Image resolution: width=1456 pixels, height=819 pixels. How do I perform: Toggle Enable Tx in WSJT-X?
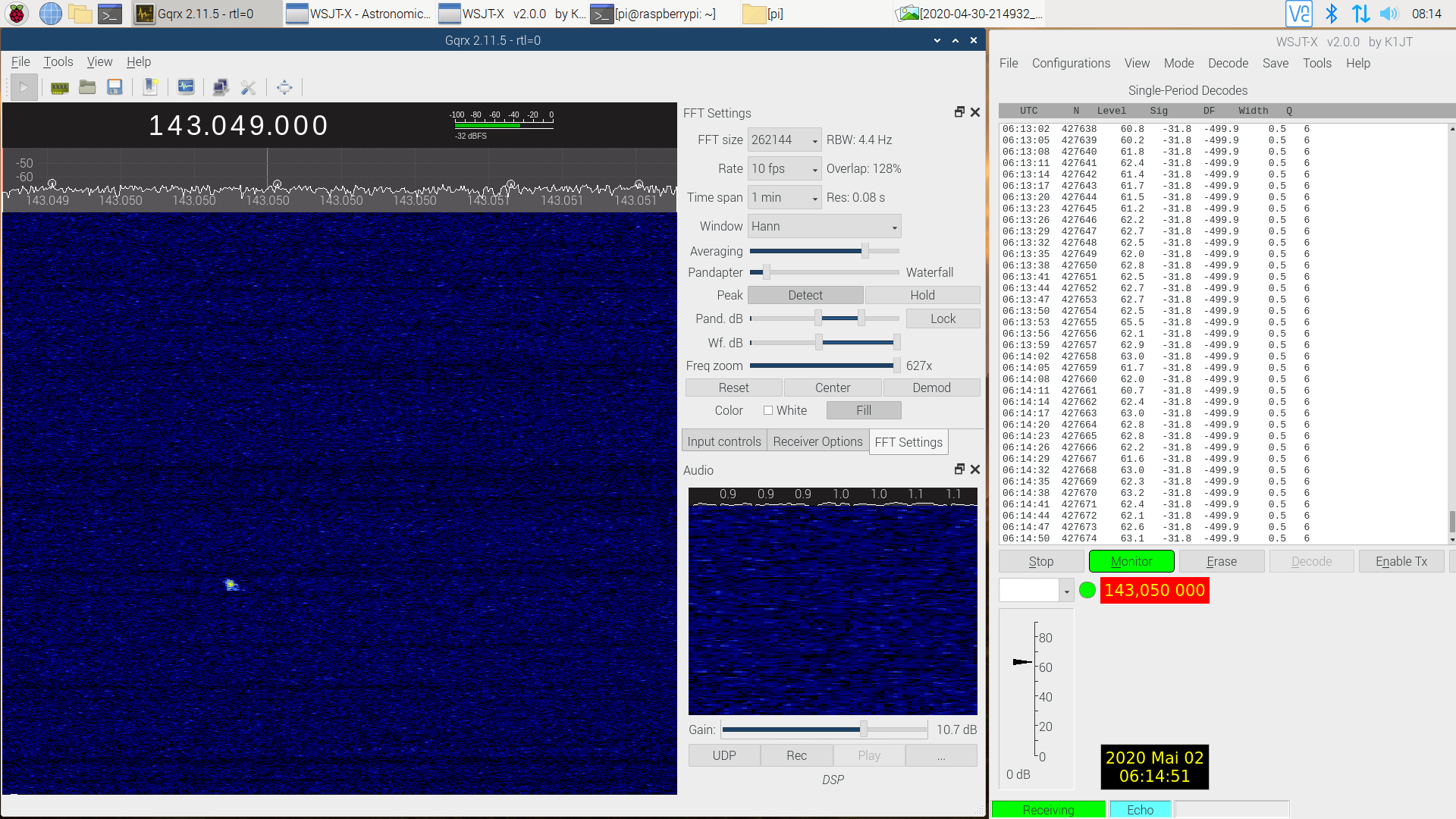[1401, 561]
